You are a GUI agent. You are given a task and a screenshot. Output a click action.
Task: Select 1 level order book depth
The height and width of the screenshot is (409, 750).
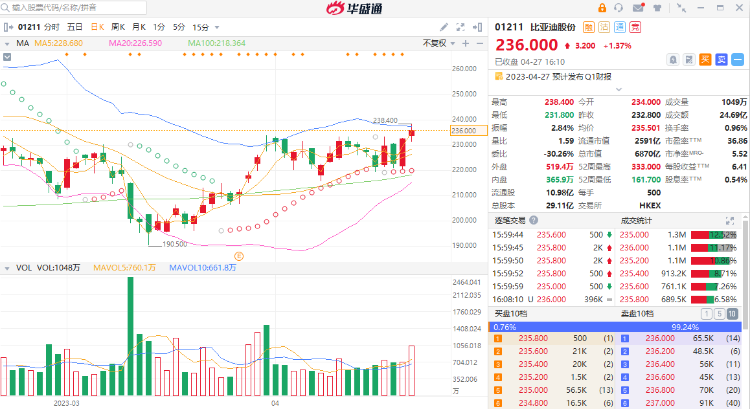706,314
